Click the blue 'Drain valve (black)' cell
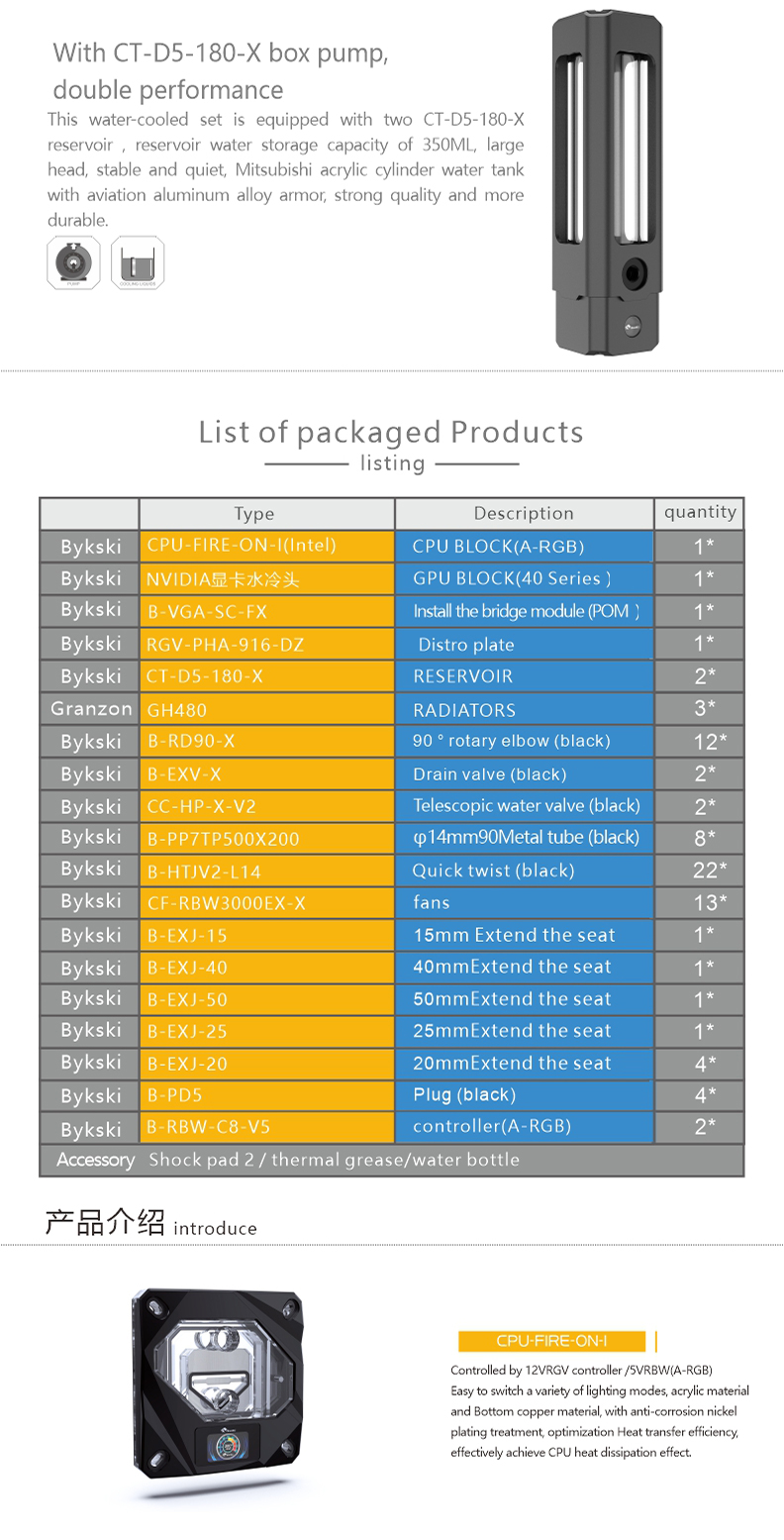The image size is (784, 1540). 525,774
